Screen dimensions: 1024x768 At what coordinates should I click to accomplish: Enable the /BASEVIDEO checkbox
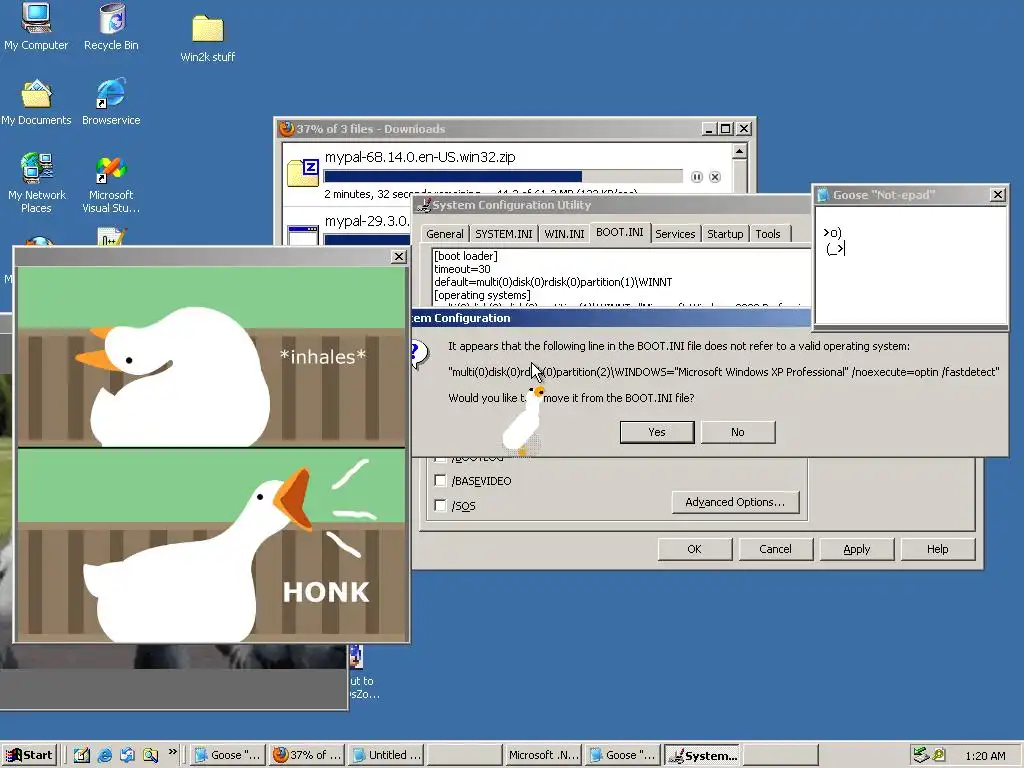point(440,481)
